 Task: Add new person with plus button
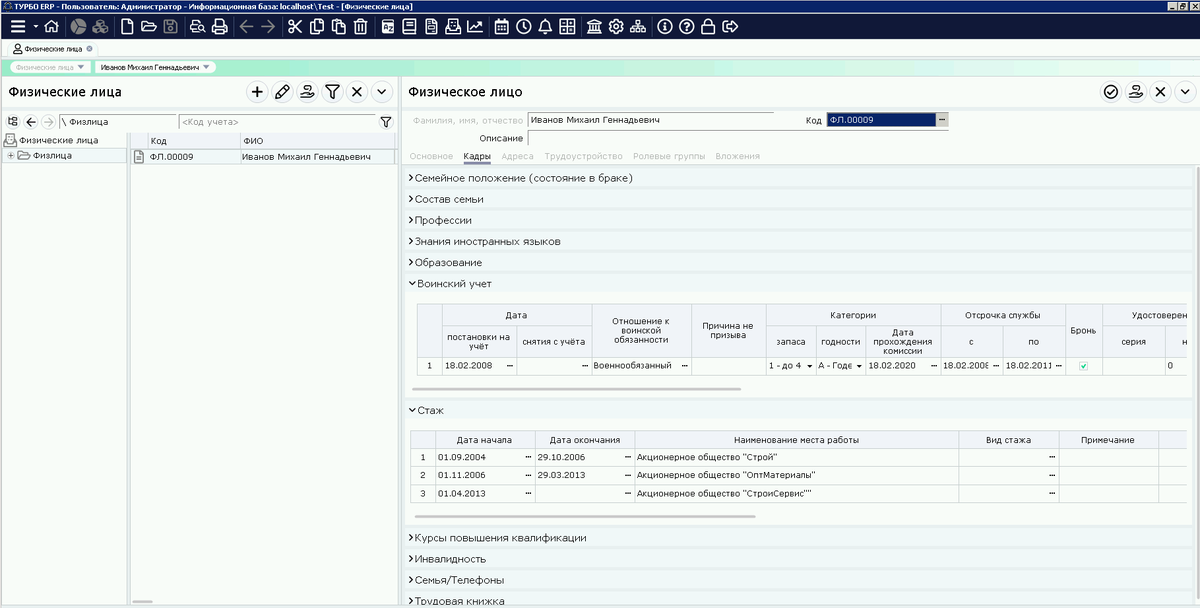point(257,92)
